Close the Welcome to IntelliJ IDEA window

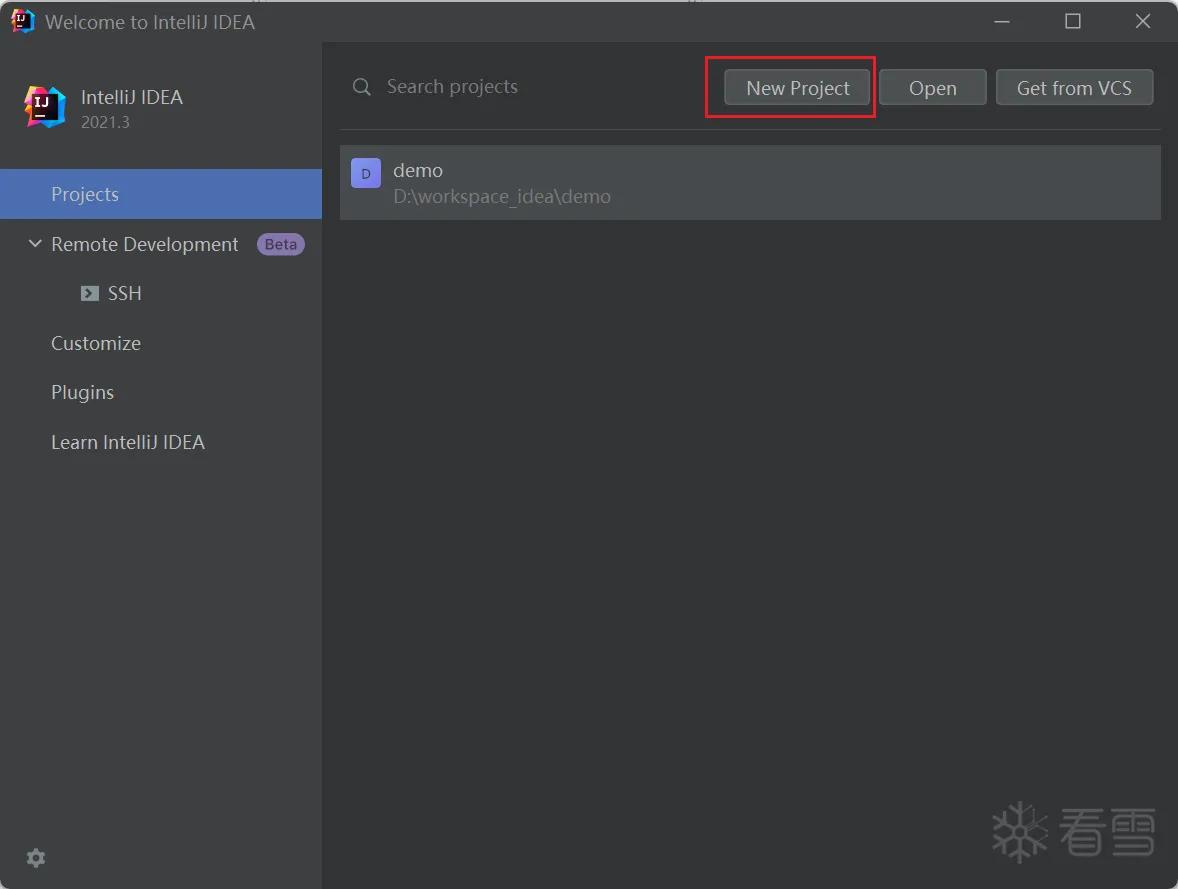point(1143,22)
